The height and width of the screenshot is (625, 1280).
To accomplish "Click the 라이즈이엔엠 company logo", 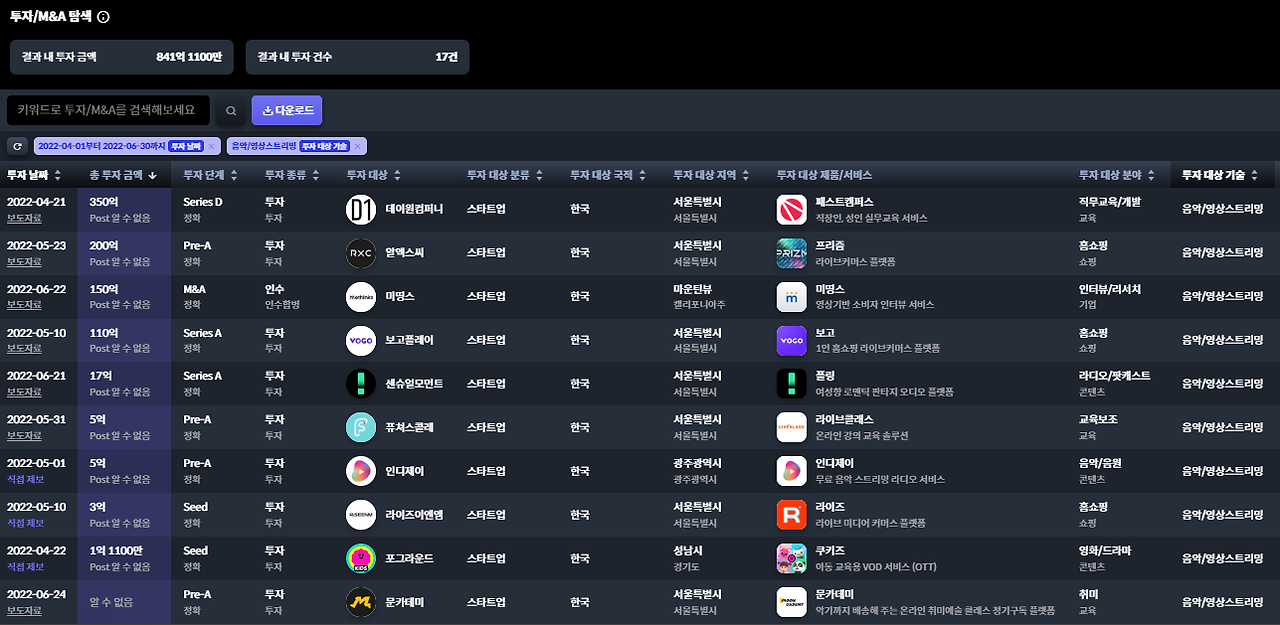I will click(361, 514).
